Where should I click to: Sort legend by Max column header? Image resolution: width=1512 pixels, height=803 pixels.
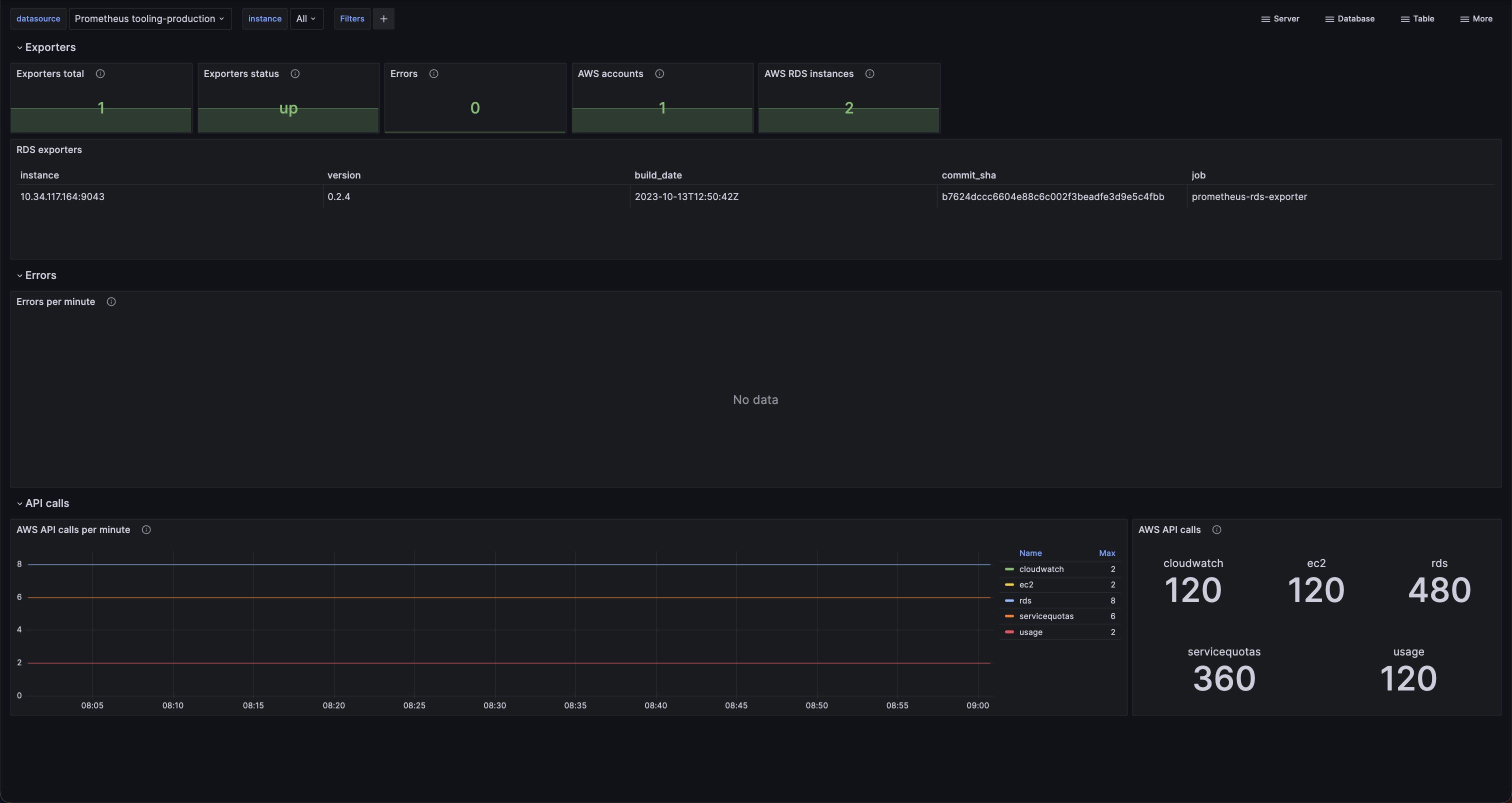point(1107,553)
